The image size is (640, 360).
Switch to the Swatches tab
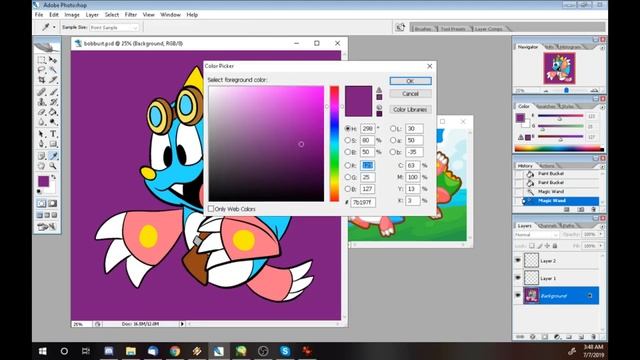pos(546,106)
